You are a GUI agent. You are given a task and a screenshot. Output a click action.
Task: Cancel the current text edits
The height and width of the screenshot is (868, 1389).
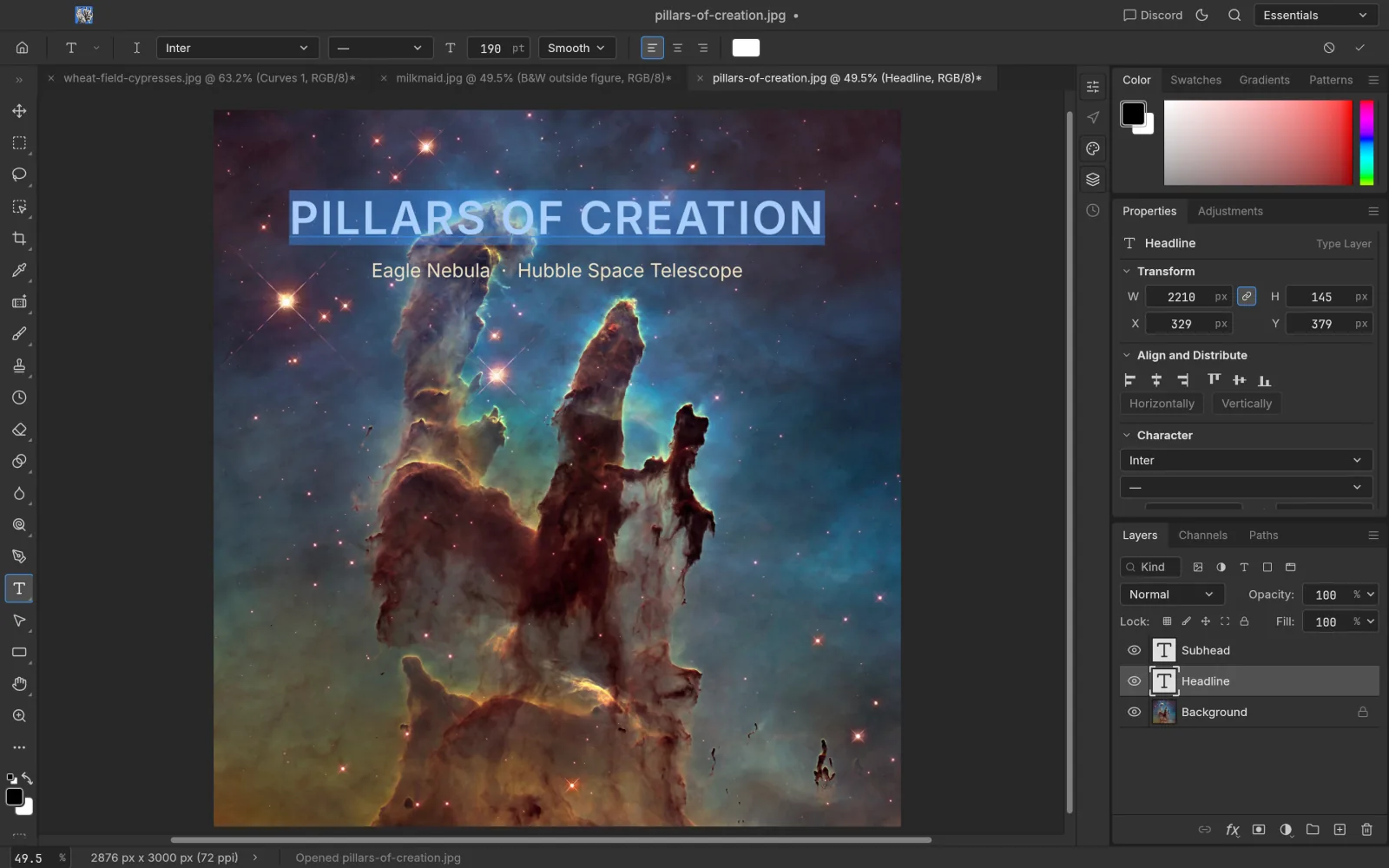pos(1329,48)
